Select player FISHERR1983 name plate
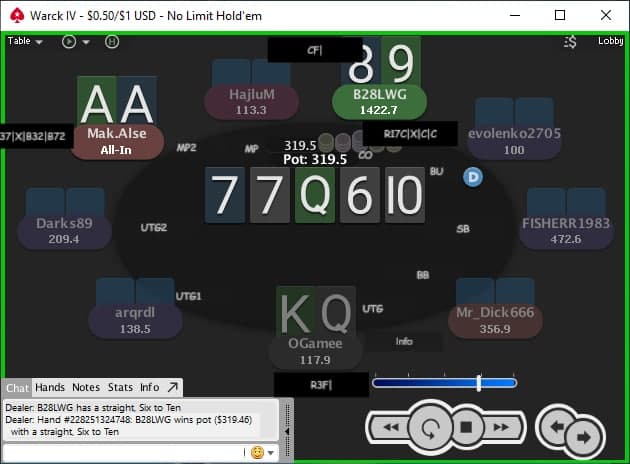 click(566, 231)
